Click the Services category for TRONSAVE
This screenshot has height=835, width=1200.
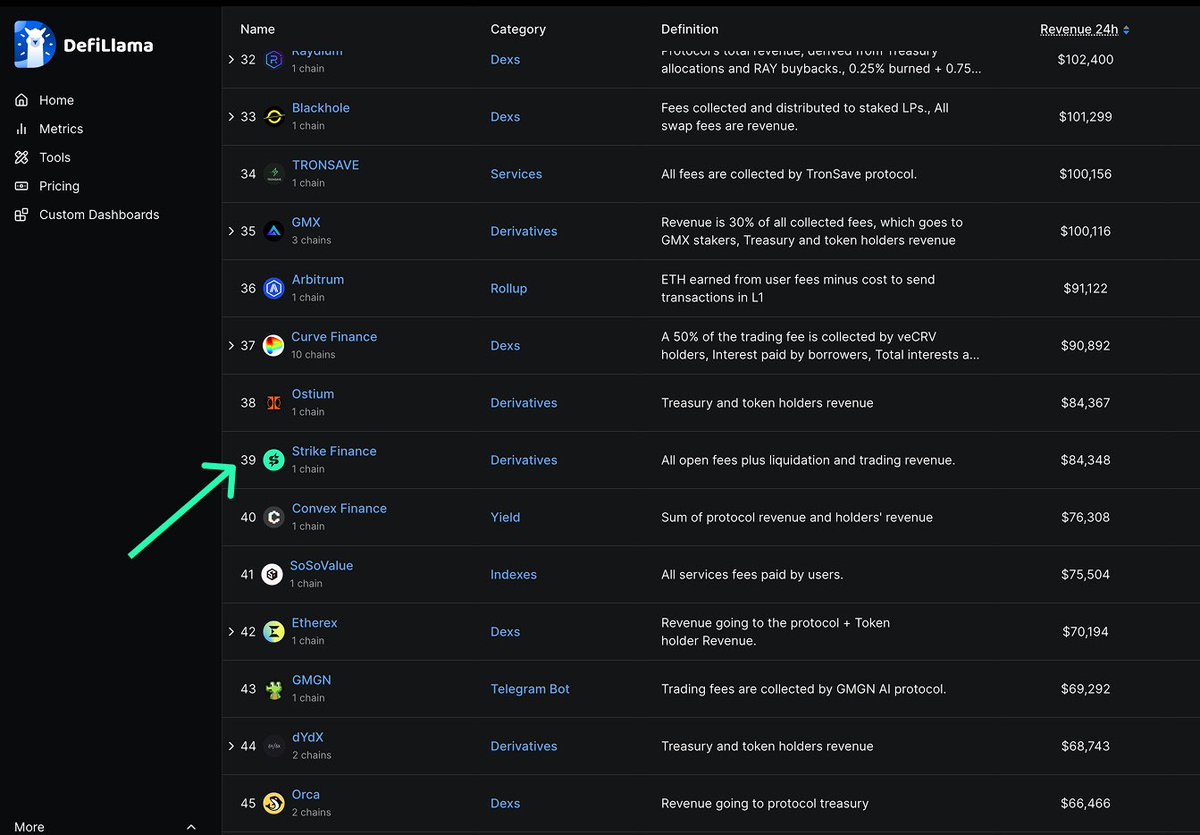[516, 174]
